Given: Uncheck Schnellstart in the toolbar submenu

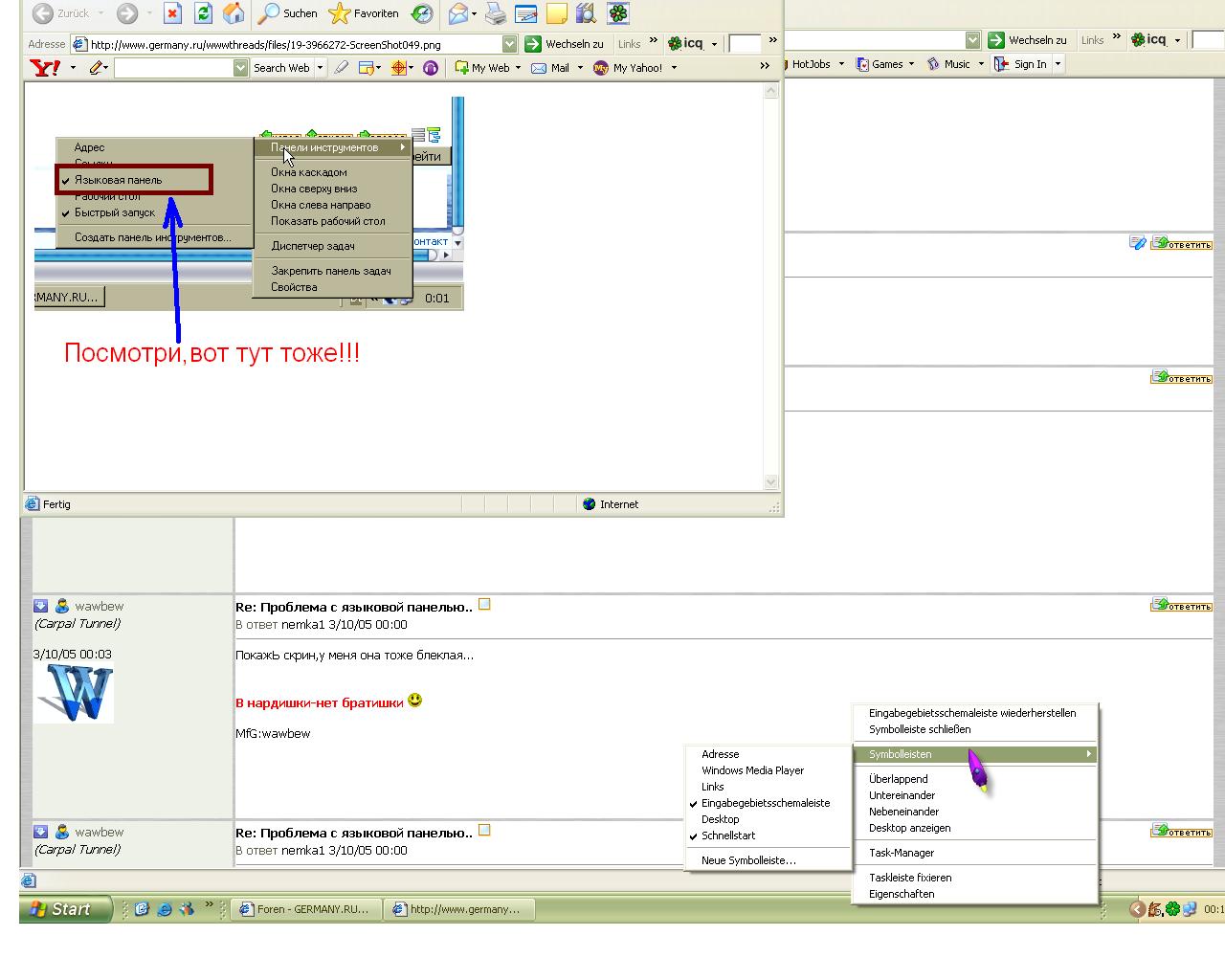Looking at the screenshot, I should coord(727,835).
